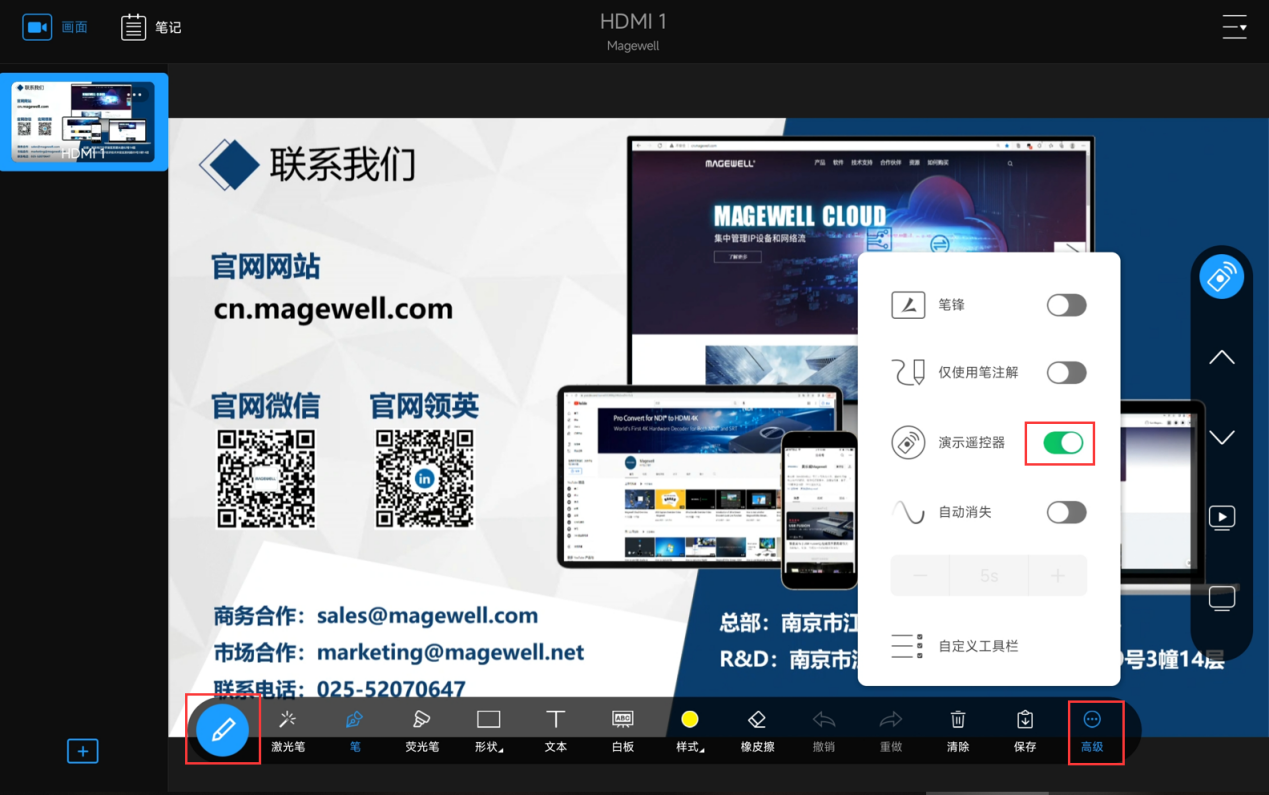Click the play slideshow icon on remote panel

tap(1221, 517)
